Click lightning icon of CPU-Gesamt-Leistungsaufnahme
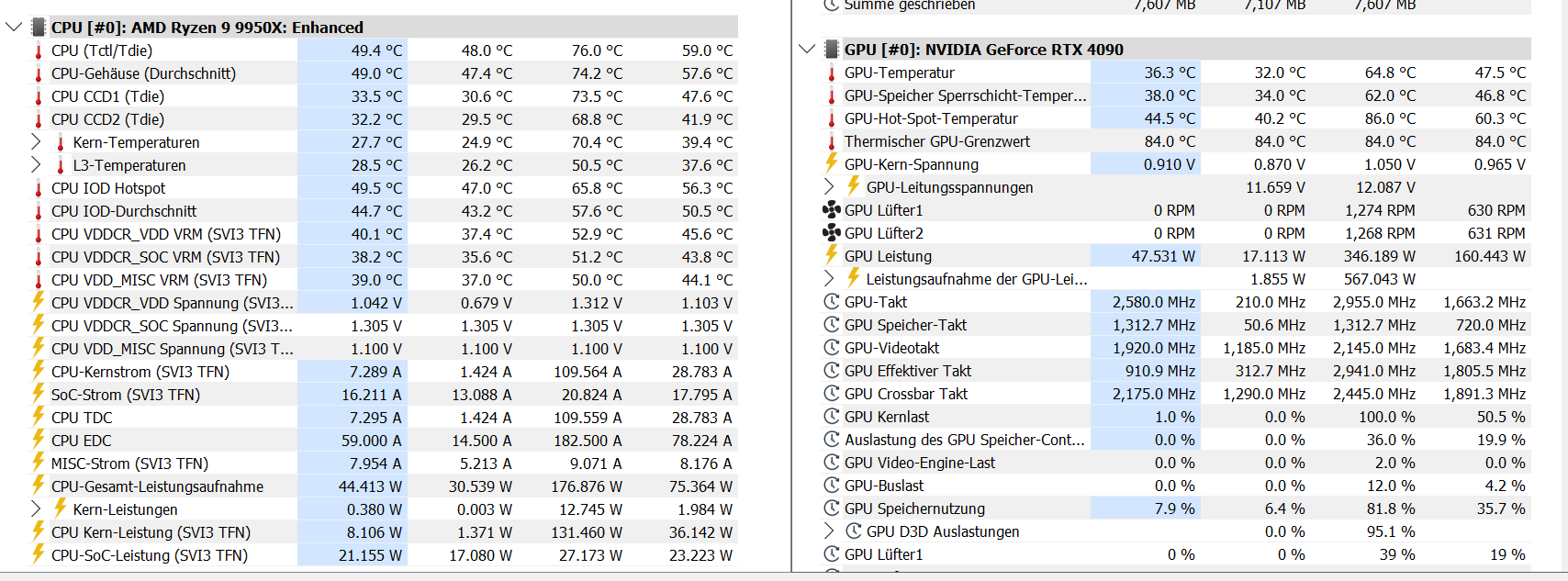The image size is (1568, 581). point(39,485)
